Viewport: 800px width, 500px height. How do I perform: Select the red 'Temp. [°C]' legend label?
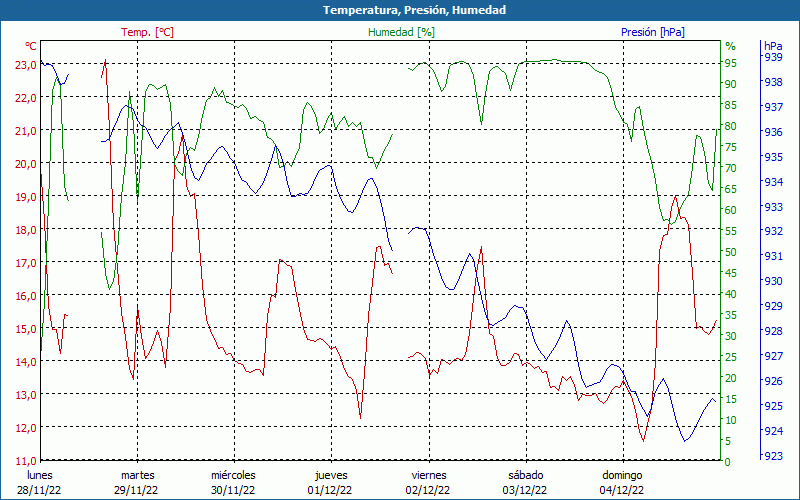(x=147, y=32)
